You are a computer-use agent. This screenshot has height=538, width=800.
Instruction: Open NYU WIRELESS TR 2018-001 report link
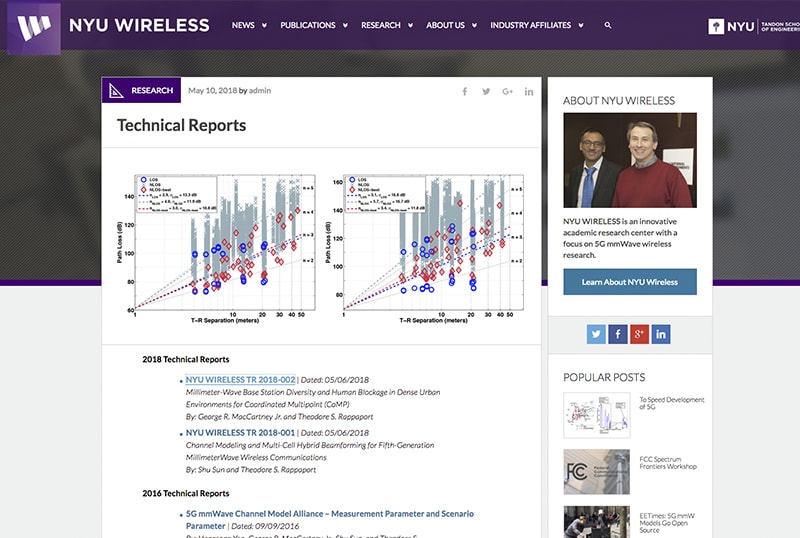pos(240,432)
